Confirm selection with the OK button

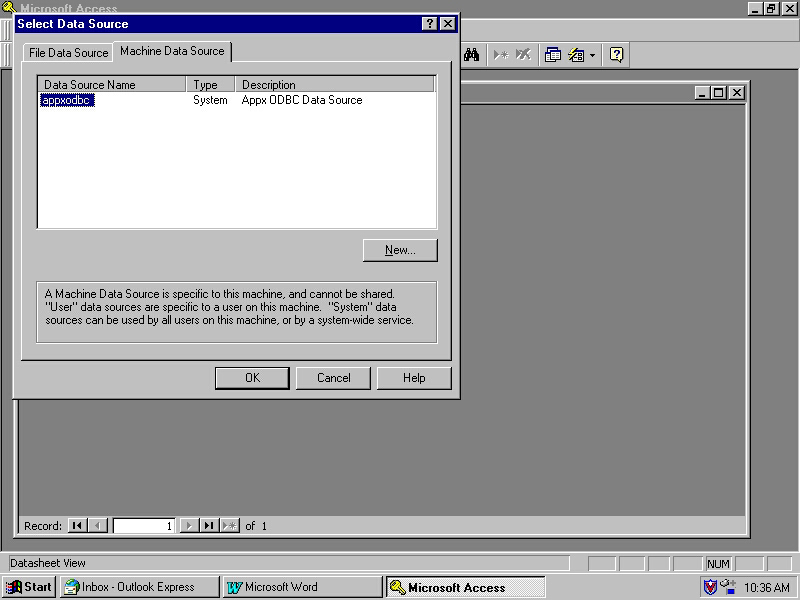click(252, 378)
